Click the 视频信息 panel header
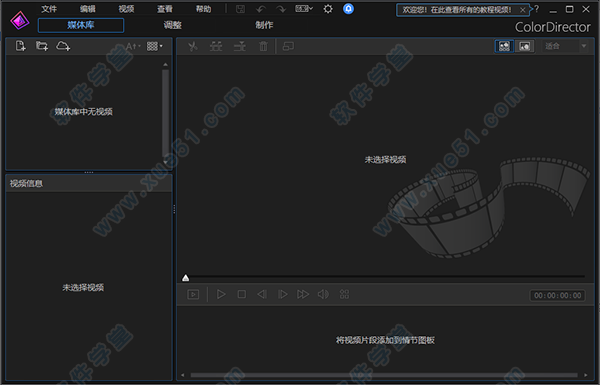Viewport: 600px width, 385px height. point(89,184)
